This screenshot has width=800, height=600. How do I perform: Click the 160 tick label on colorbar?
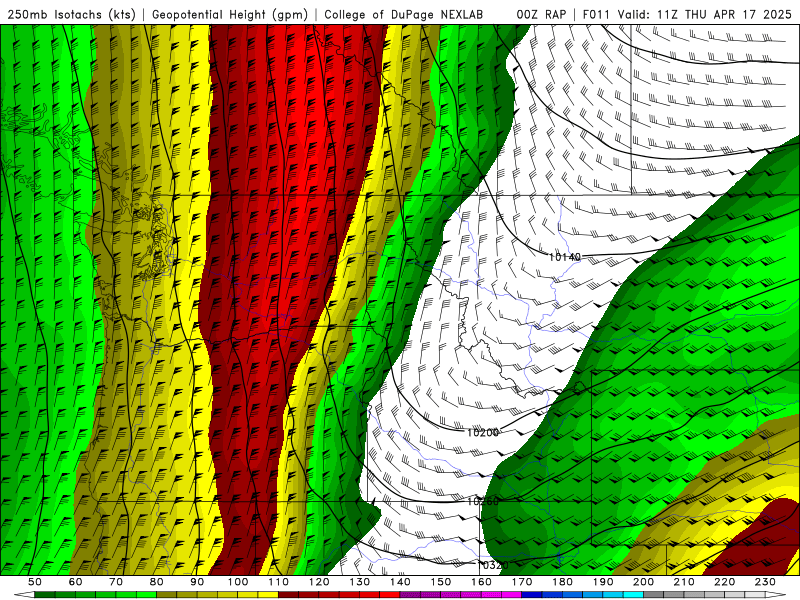482,582
